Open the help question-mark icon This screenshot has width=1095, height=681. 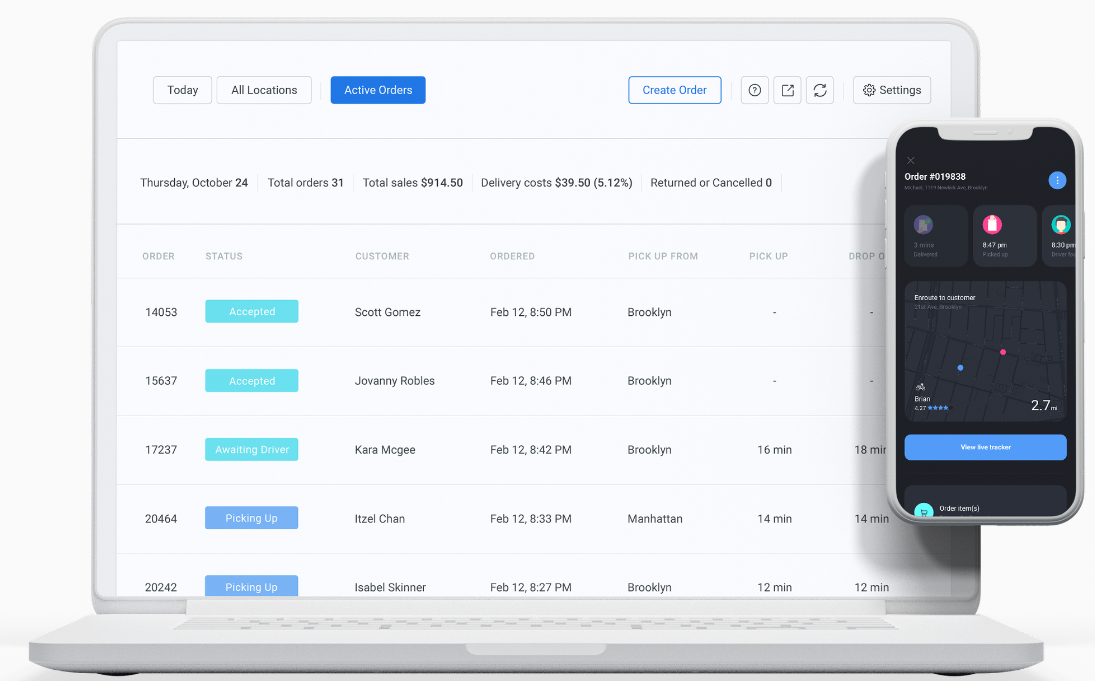[x=754, y=90]
